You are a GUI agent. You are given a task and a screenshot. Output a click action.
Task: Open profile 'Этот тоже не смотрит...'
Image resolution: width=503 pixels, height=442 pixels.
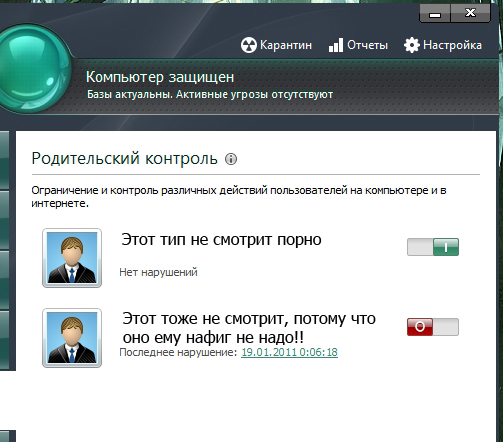249,328
